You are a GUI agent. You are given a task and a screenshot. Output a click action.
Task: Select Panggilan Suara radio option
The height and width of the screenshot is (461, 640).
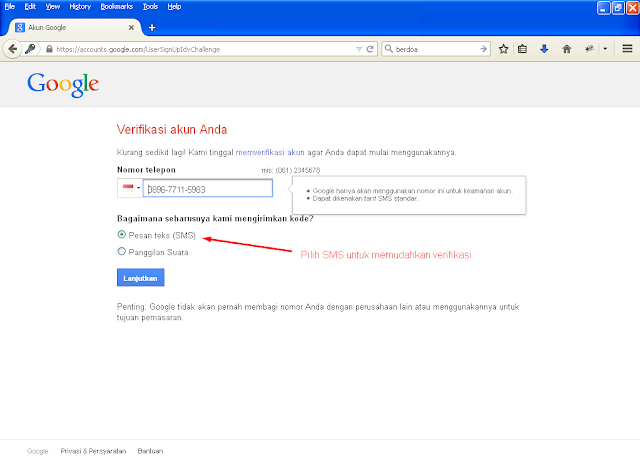(122, 252)
